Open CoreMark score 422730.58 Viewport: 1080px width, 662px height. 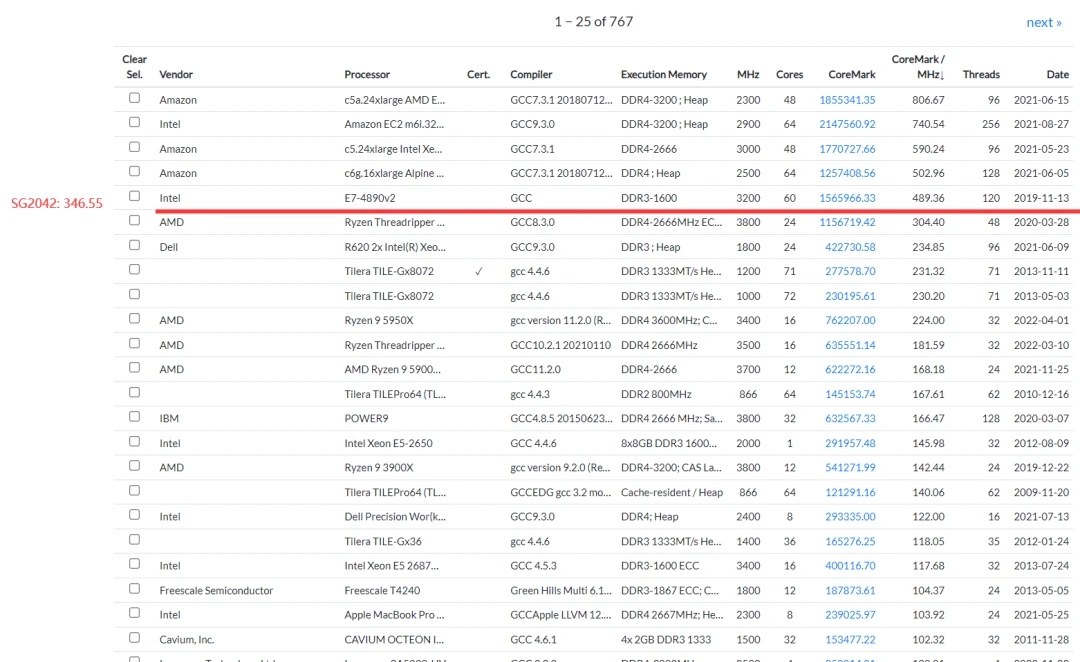(x=850, y=247)
